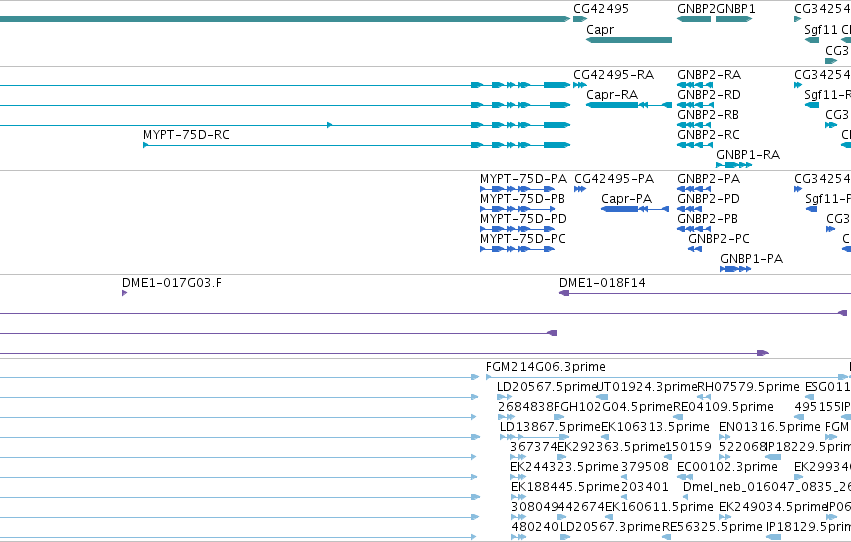Click the 480240 EST label
The height and width of the screenshot is (542, 851).
pyautogui.click(x=535, y=527)
